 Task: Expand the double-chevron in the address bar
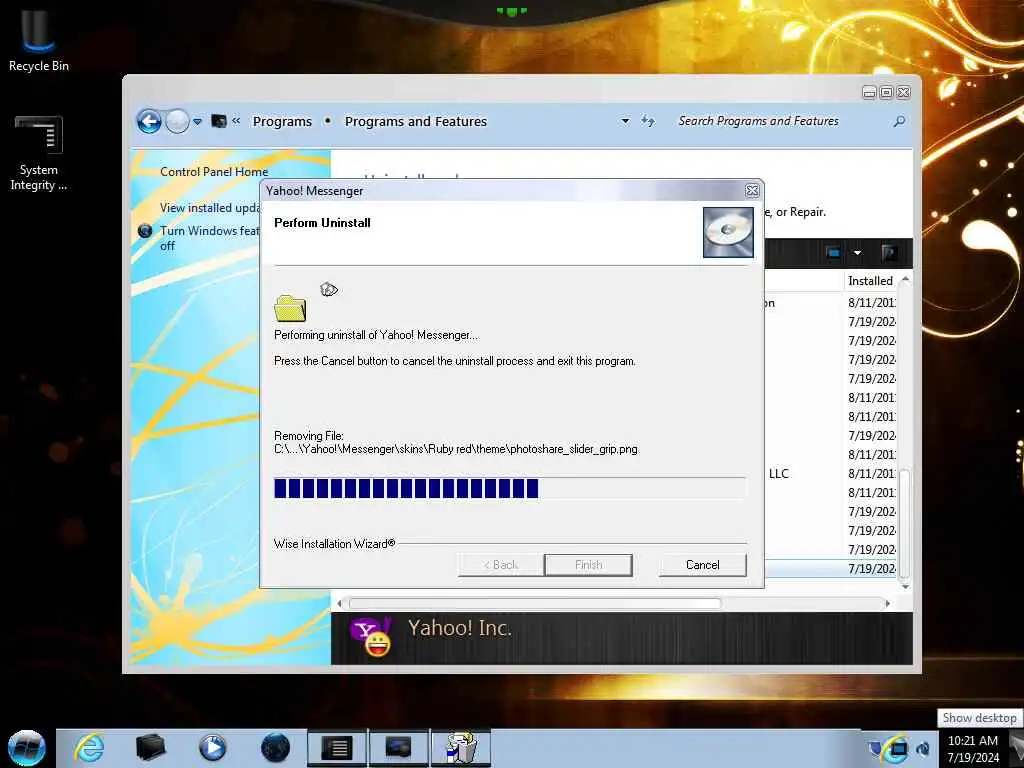236,121
